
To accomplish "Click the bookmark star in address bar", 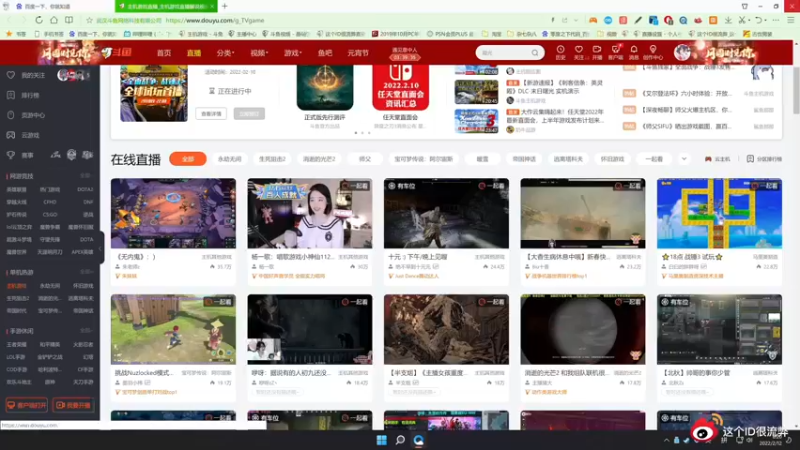I will point(89,20).
